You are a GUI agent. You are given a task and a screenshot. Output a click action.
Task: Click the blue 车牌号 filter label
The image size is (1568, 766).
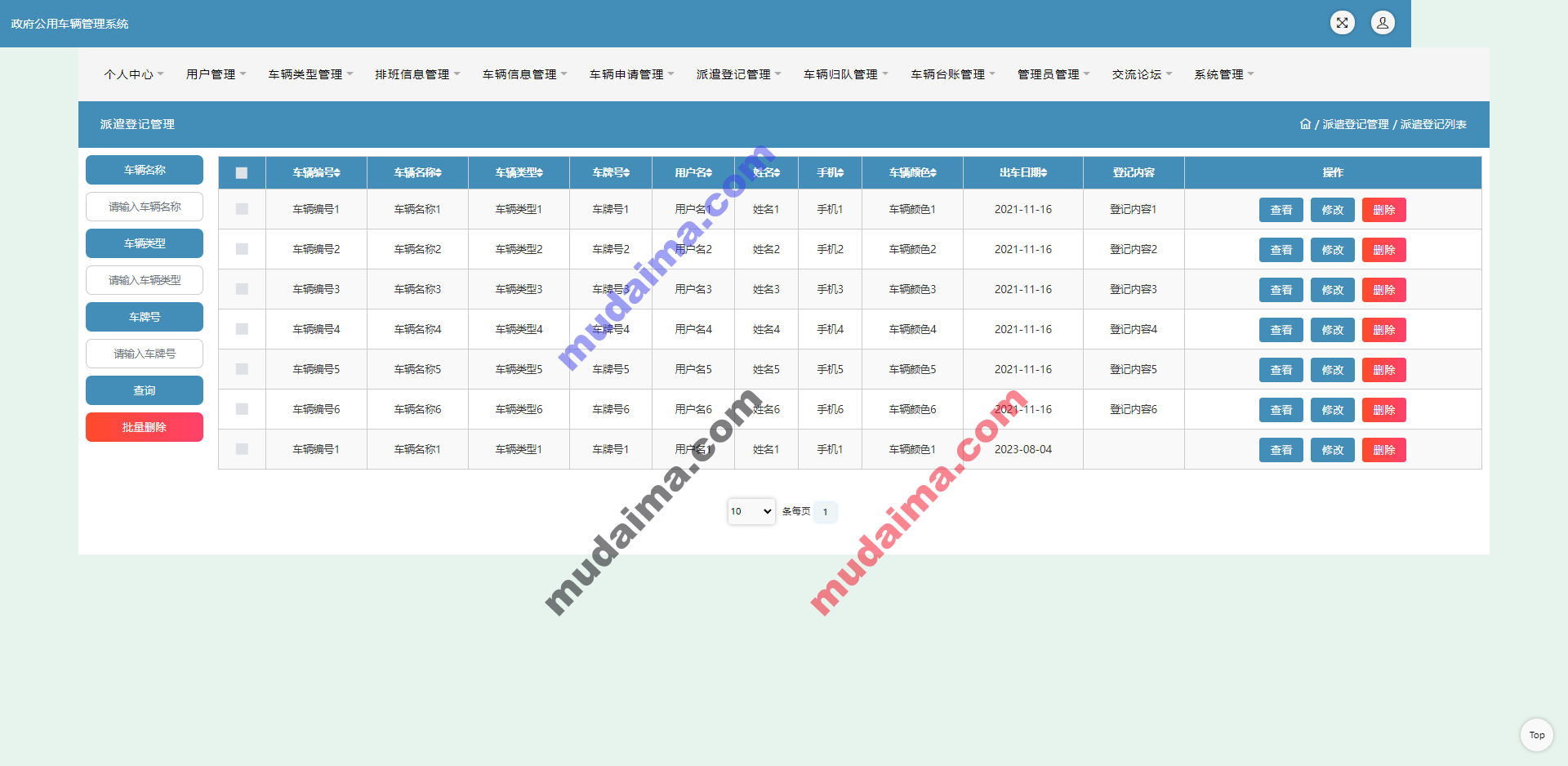click(x=145, y=317)
